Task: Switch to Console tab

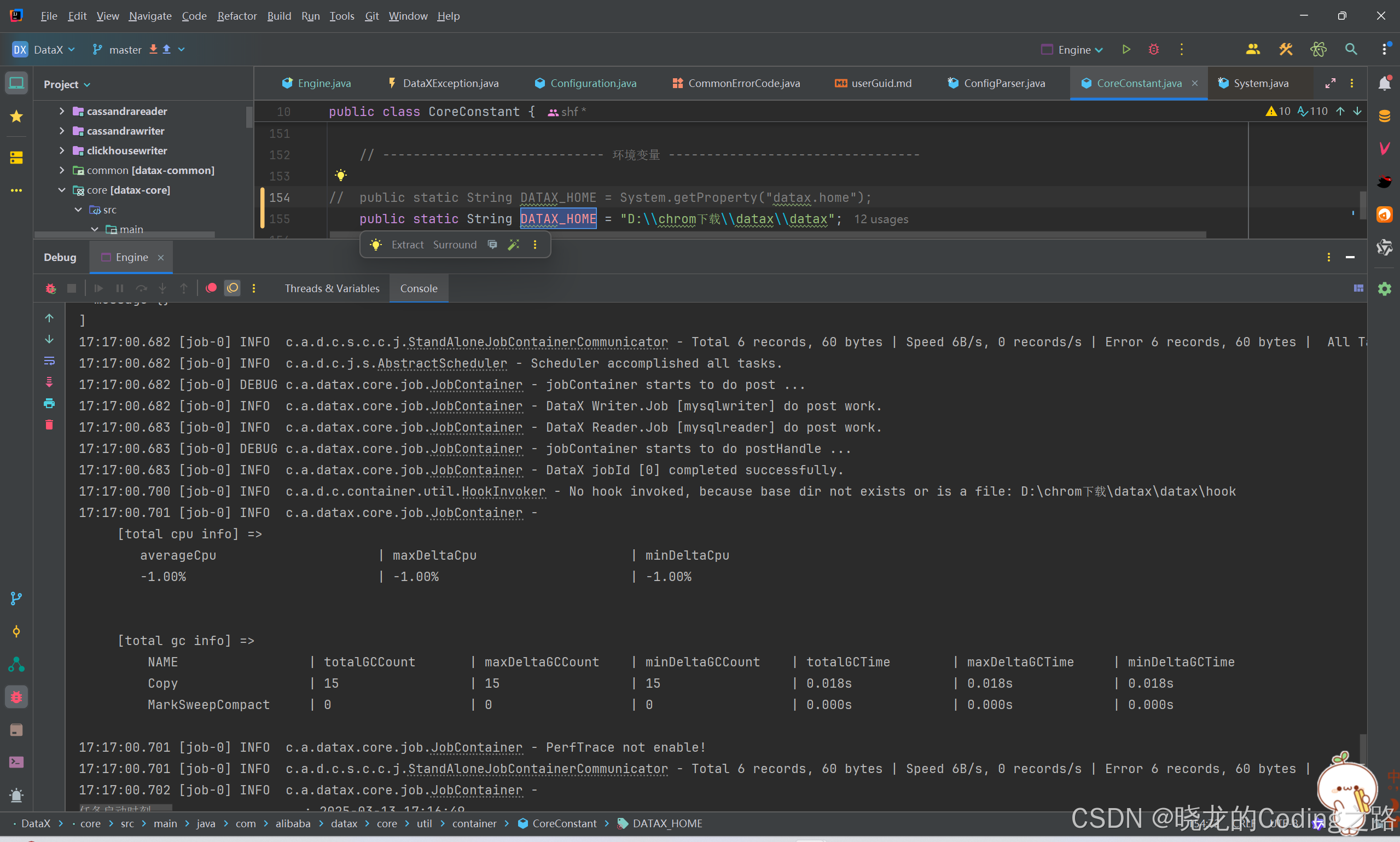Action: (419, 288)
